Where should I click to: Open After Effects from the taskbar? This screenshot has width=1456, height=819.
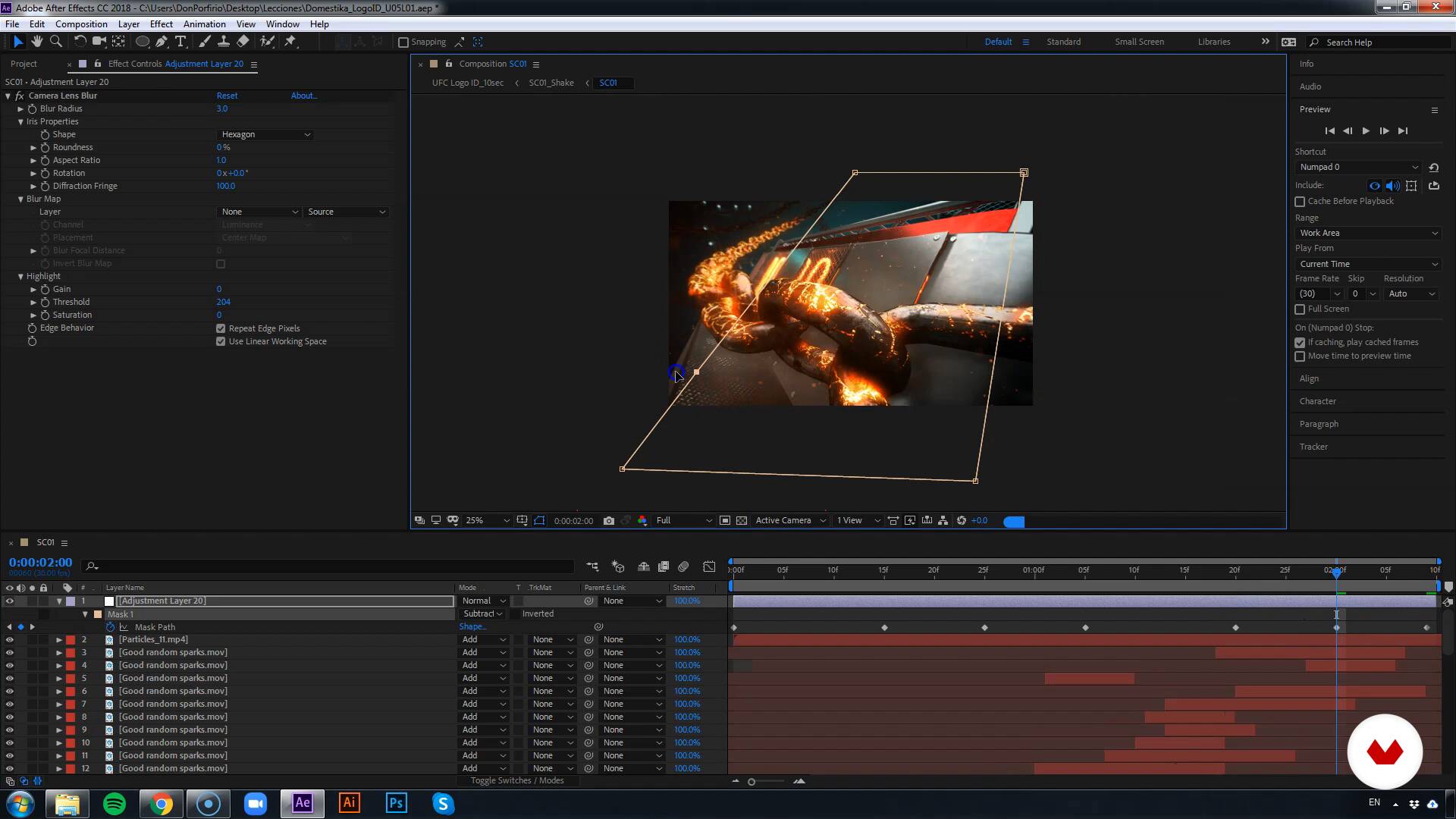302,803
